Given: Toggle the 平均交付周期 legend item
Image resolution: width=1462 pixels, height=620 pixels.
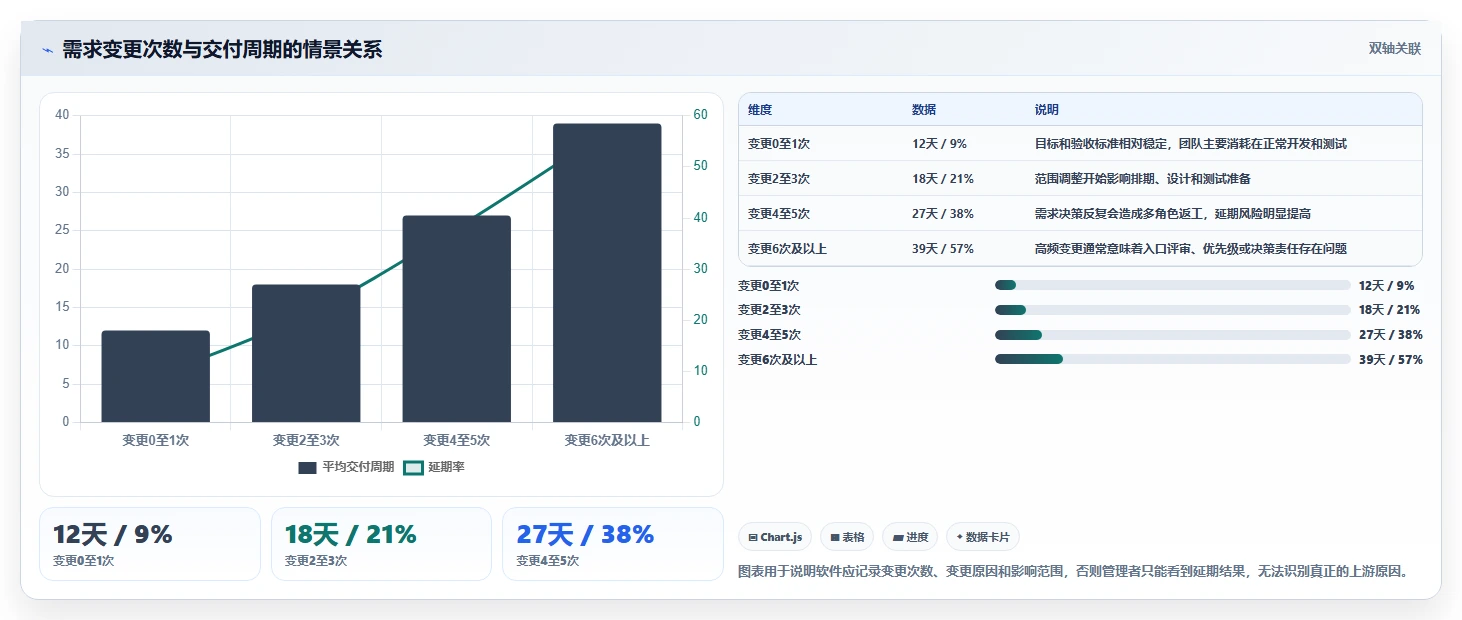Looking at the screenshot, I should coord(346,467).
